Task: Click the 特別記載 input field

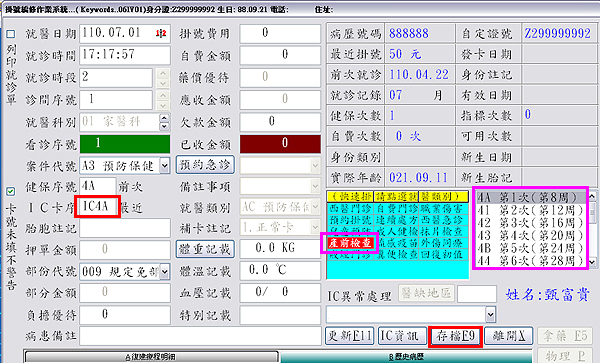Action: pos(280,315)
